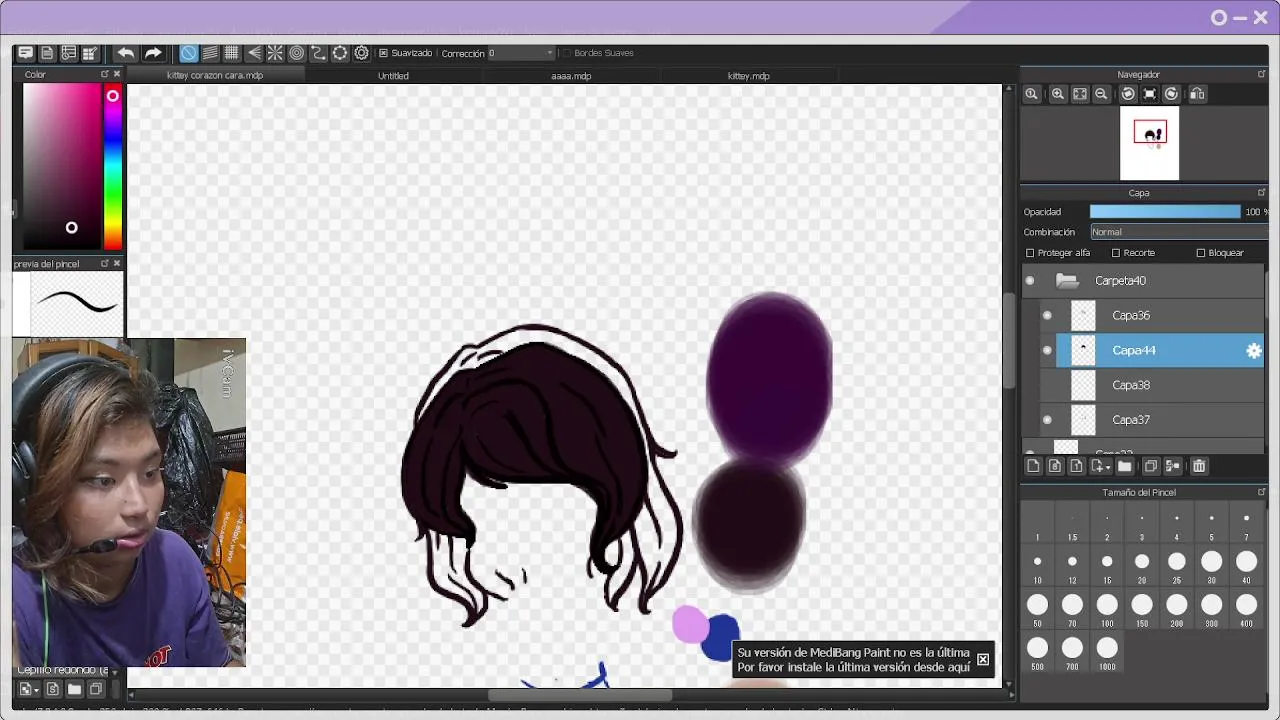Click the Opacidad opacity slider
The width and height of the screenshot is (1280, 720).
[x=1165, y=212]
